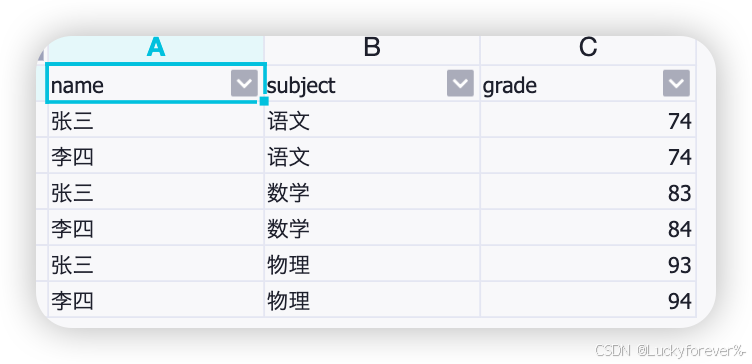
Task: Click the select-all corner triangle
Action: tap(40, 55)
